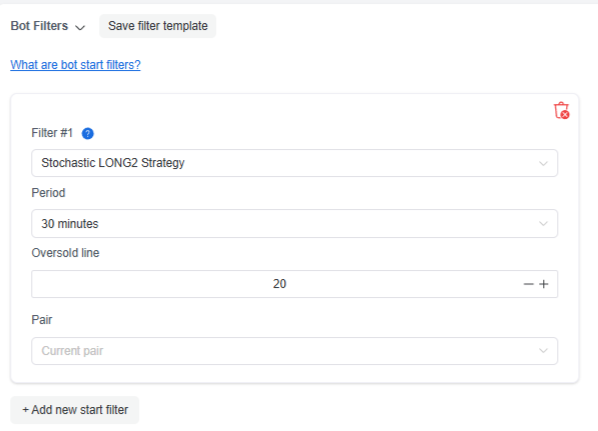Click the Oversold line label
The width and height of the screenshot is (598, 431).
[x=65, y=253]
